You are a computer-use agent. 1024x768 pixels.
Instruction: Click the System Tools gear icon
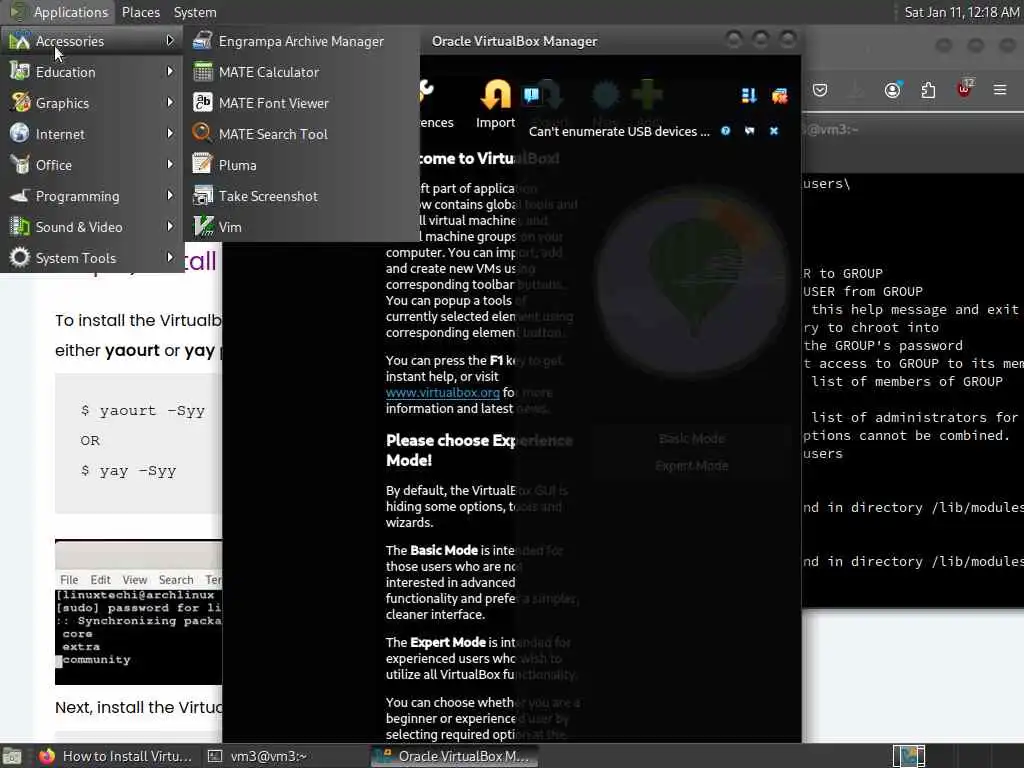(x=20, y=257)
